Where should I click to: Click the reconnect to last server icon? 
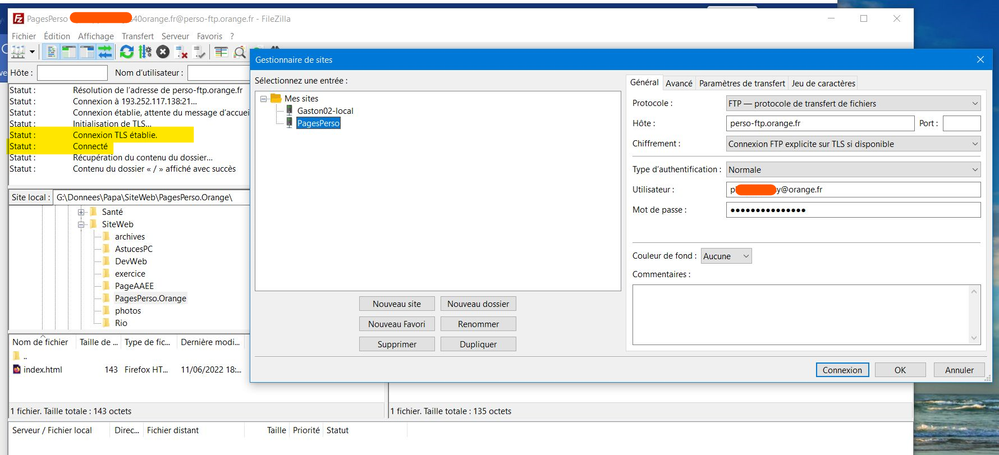click(199, 52)
